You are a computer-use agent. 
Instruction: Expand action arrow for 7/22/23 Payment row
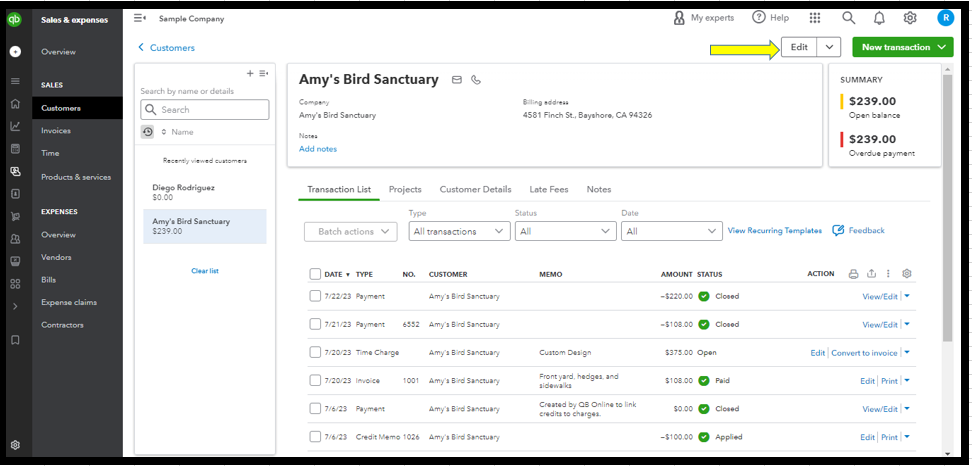[x=908, y=296]
